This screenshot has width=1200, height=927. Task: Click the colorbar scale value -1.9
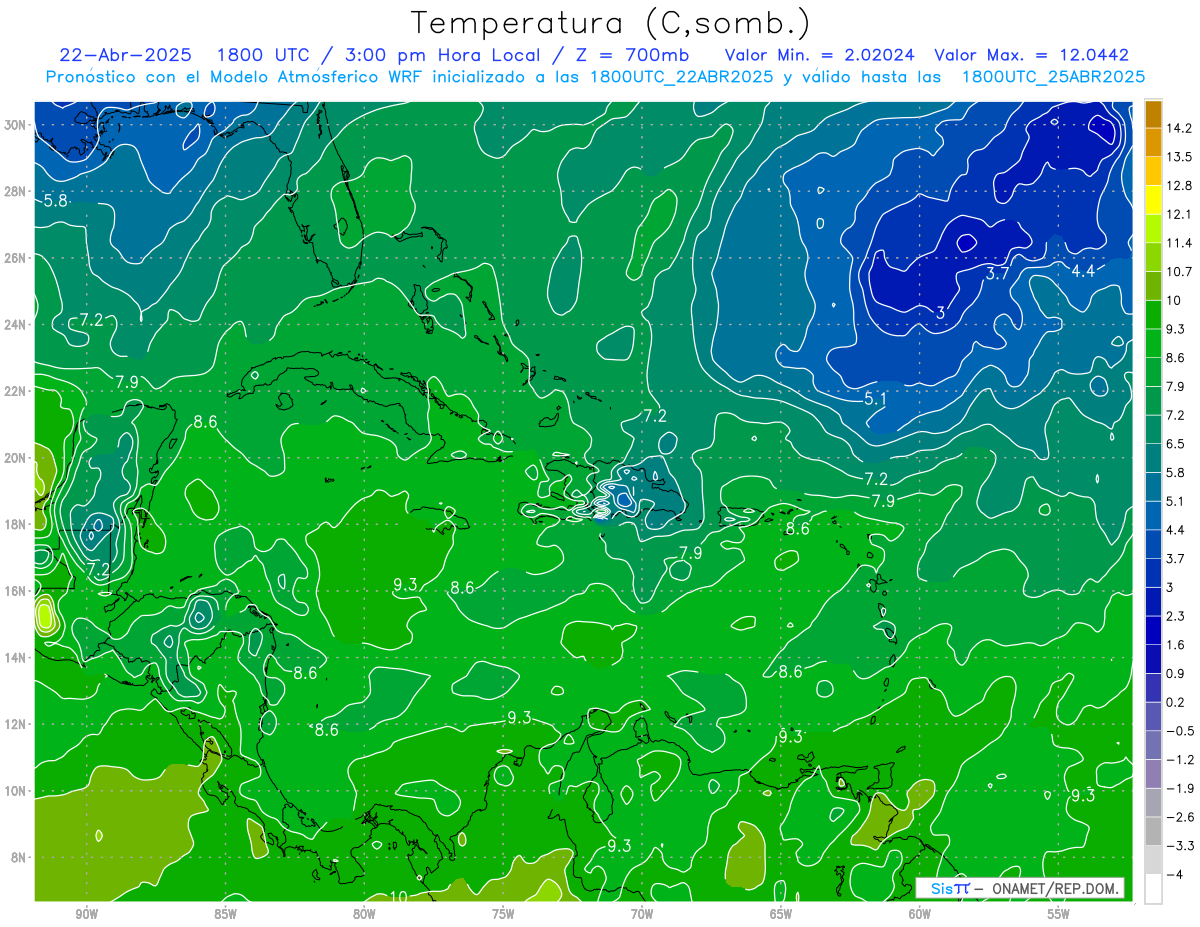(x=1179, y=788)
